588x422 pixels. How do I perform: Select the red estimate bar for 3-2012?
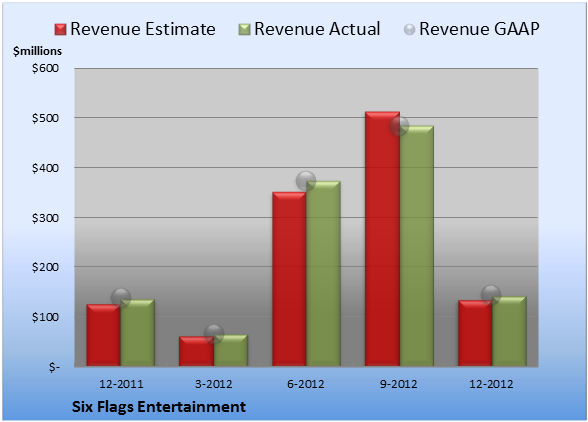click(x=196, y=351)
